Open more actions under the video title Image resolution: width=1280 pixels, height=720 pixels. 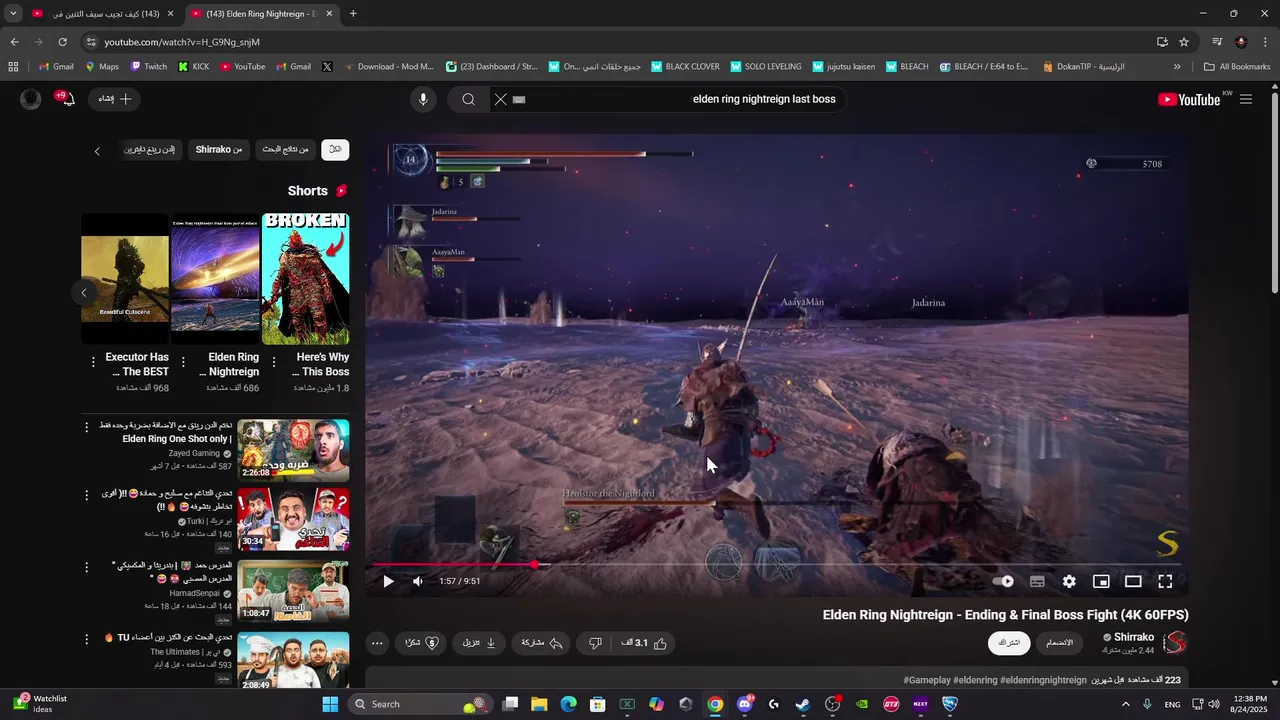click(377, 643)
